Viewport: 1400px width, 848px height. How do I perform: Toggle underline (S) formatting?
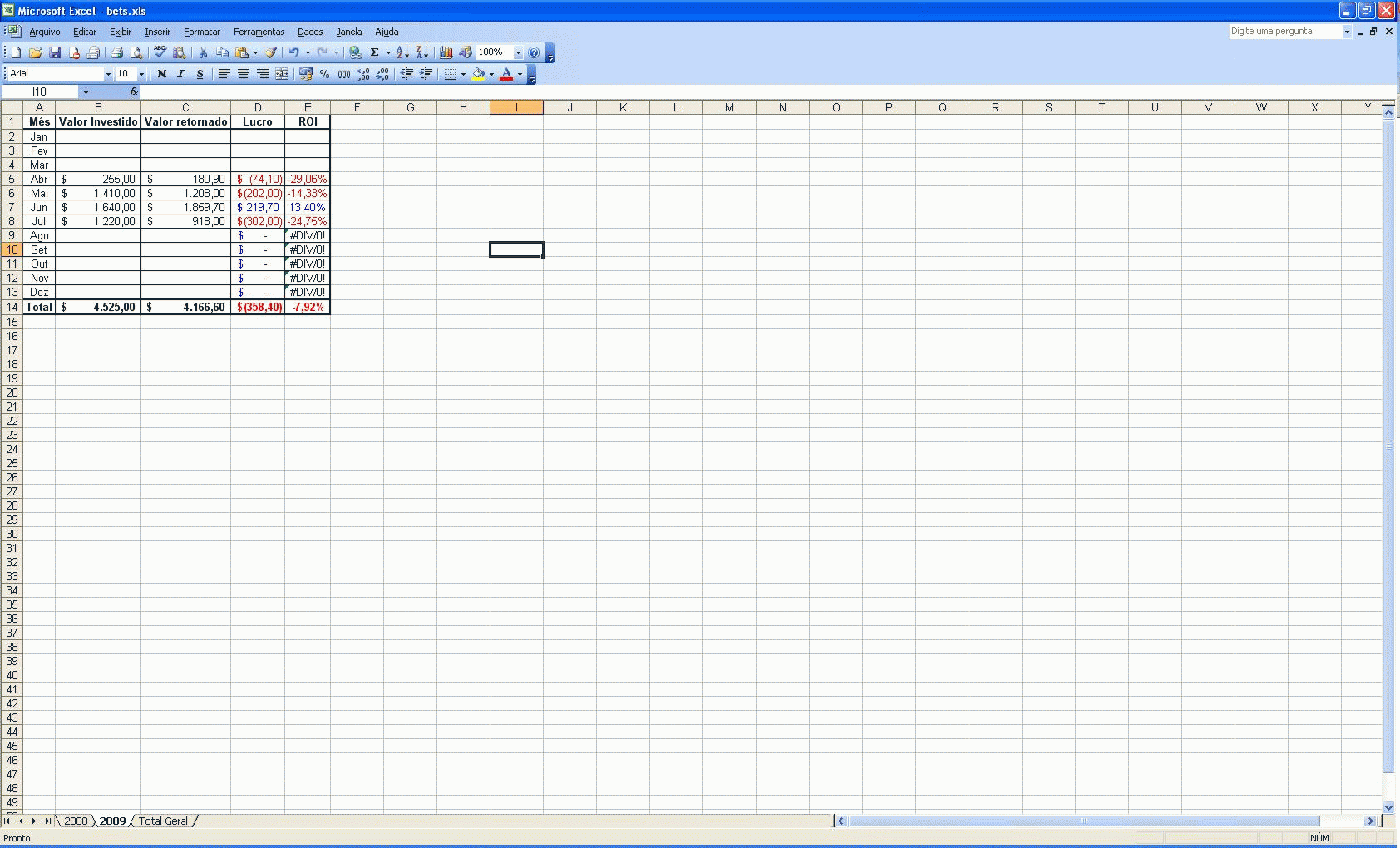coord(200,74)
